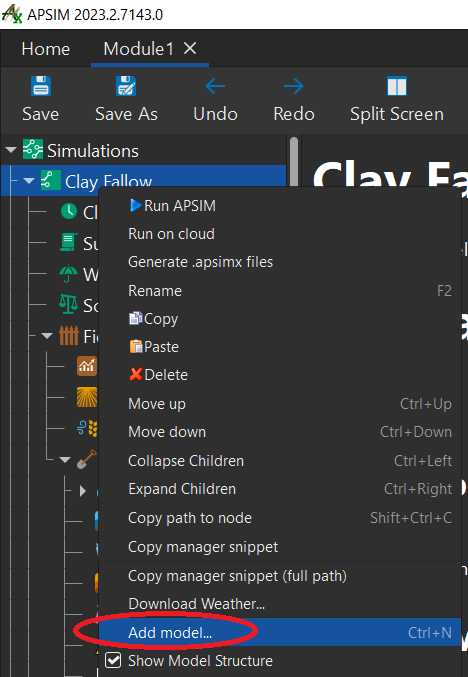Viewport: 468px width, 677px height.
Task: Collapse the Simulations tree node
Action: (11, 151)
